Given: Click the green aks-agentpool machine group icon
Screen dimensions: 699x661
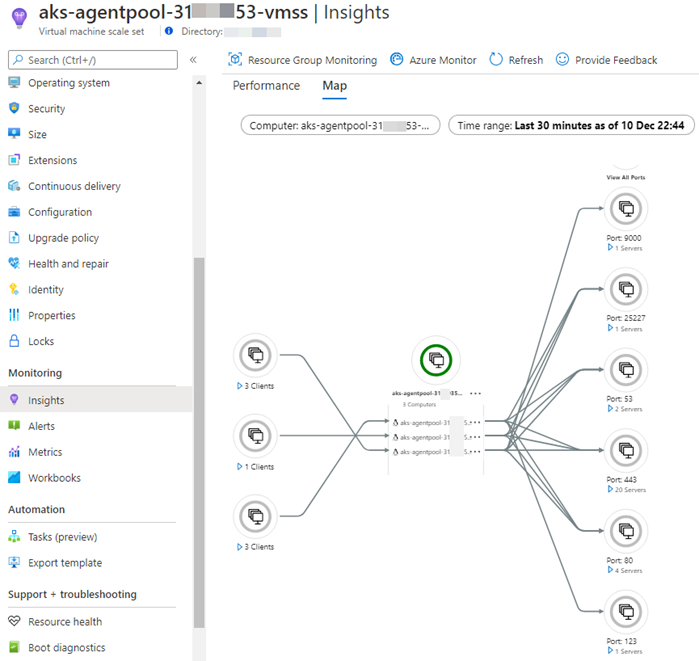Looking at the screenshot, I should [436, 359].
